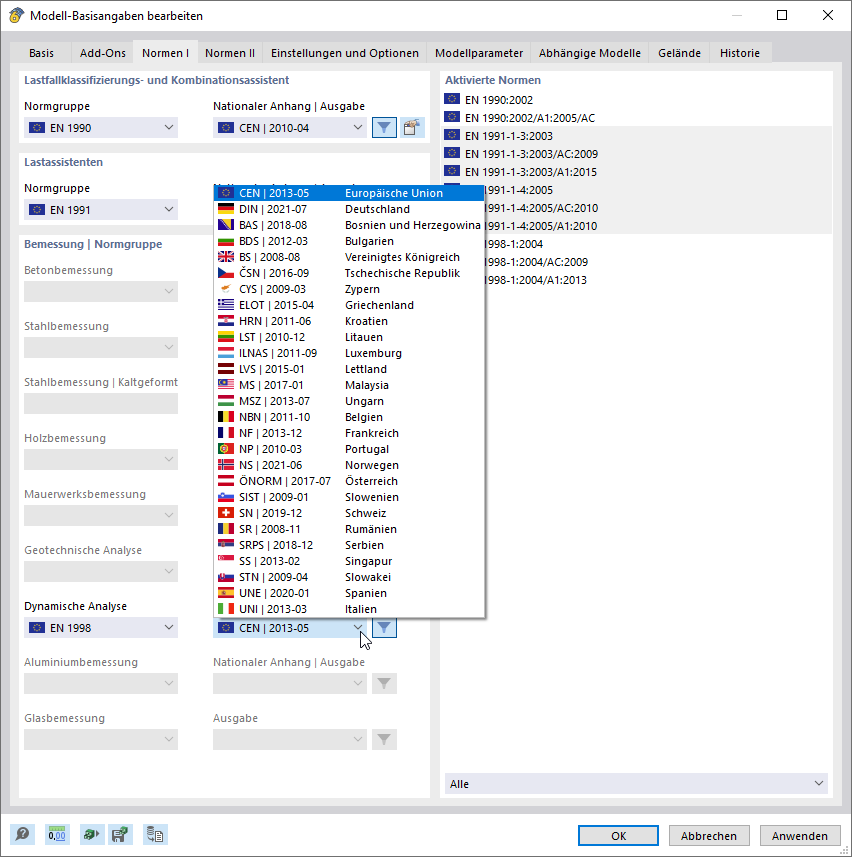Screen dimensions: 852x857
Task: Choose BAS | 2018-08 Bosnien und Herzegowina
Action: point(349,225)
